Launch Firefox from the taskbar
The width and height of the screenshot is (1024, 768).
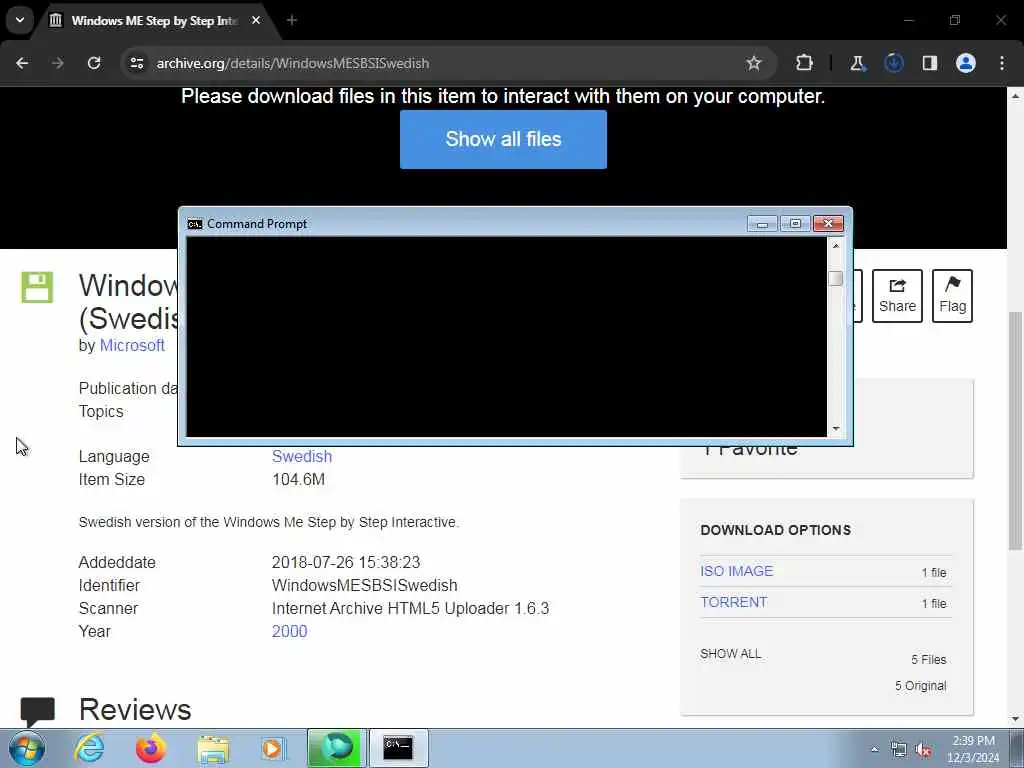click(150, 748)
